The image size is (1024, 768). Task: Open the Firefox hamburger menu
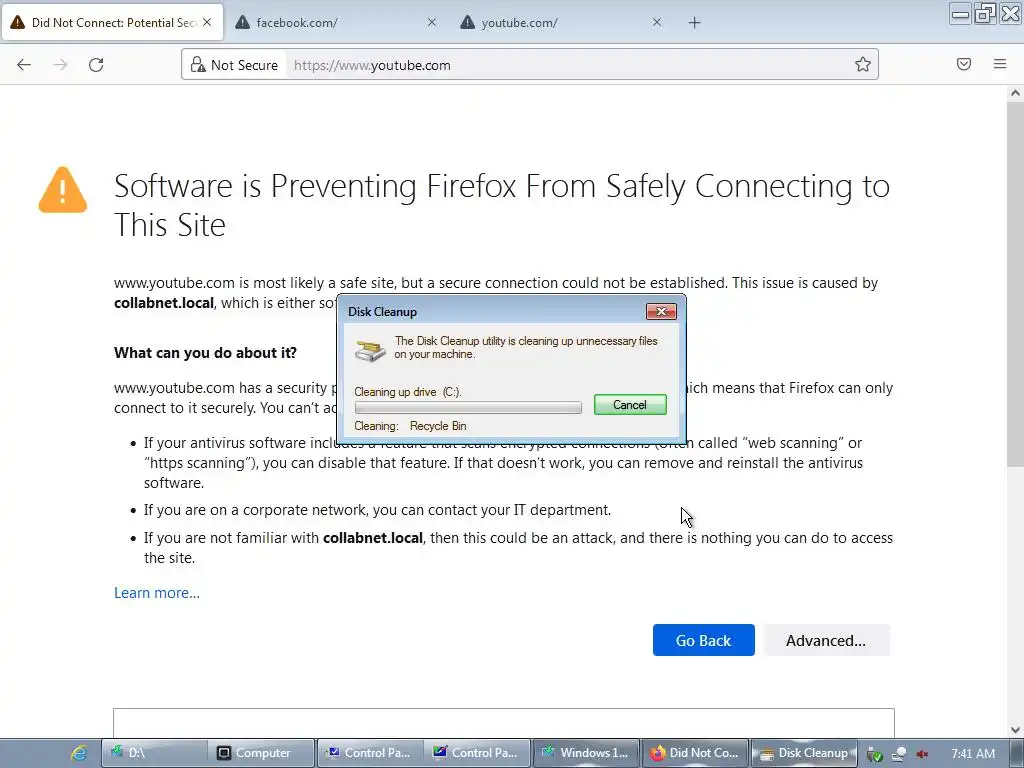tap(1000, 64)
